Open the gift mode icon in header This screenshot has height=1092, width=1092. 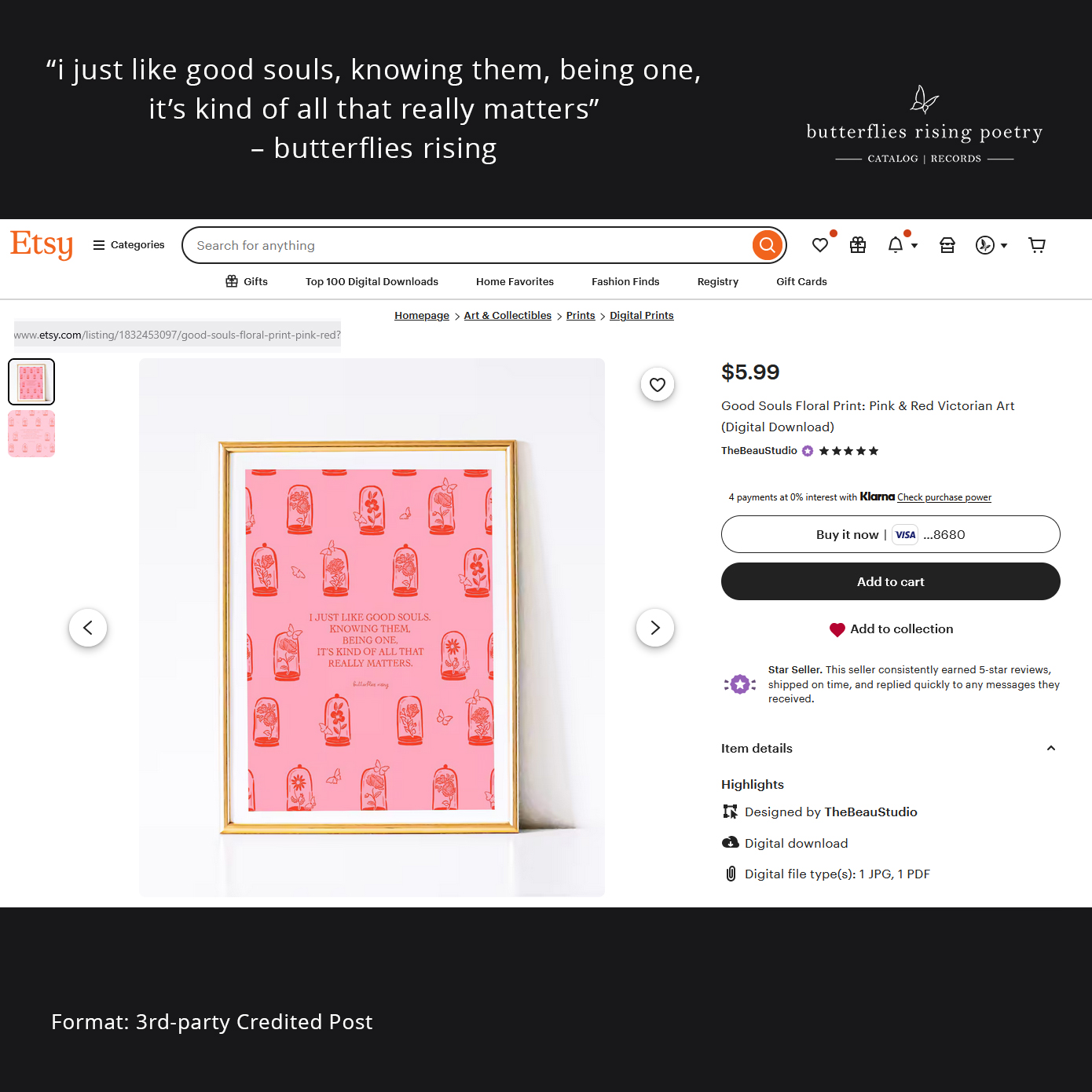858,245
